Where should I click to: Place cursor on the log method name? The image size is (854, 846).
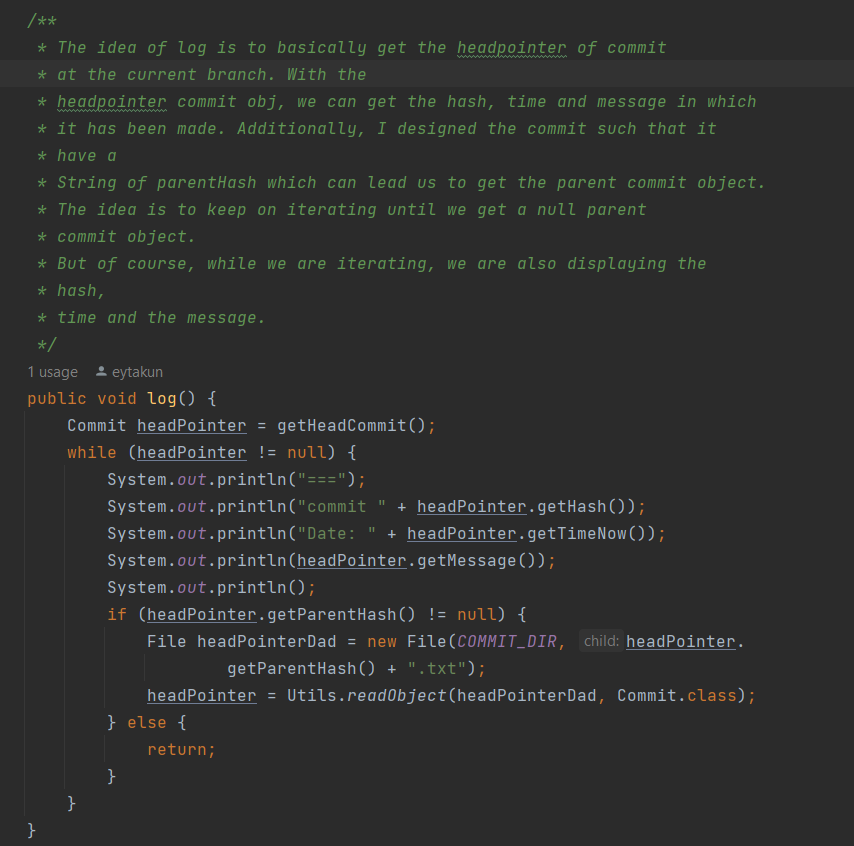[162, 398]
